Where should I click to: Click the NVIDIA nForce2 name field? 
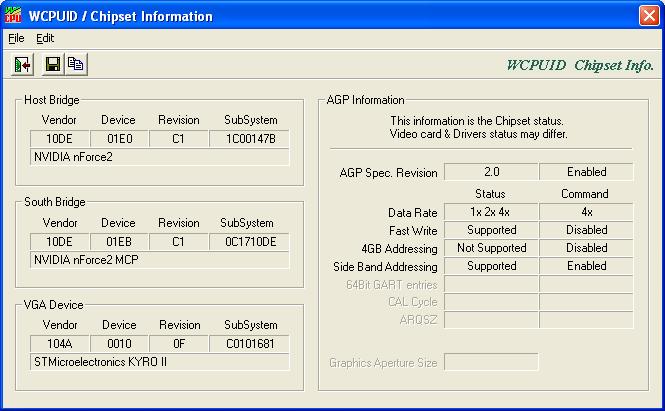tap(160, 157)
